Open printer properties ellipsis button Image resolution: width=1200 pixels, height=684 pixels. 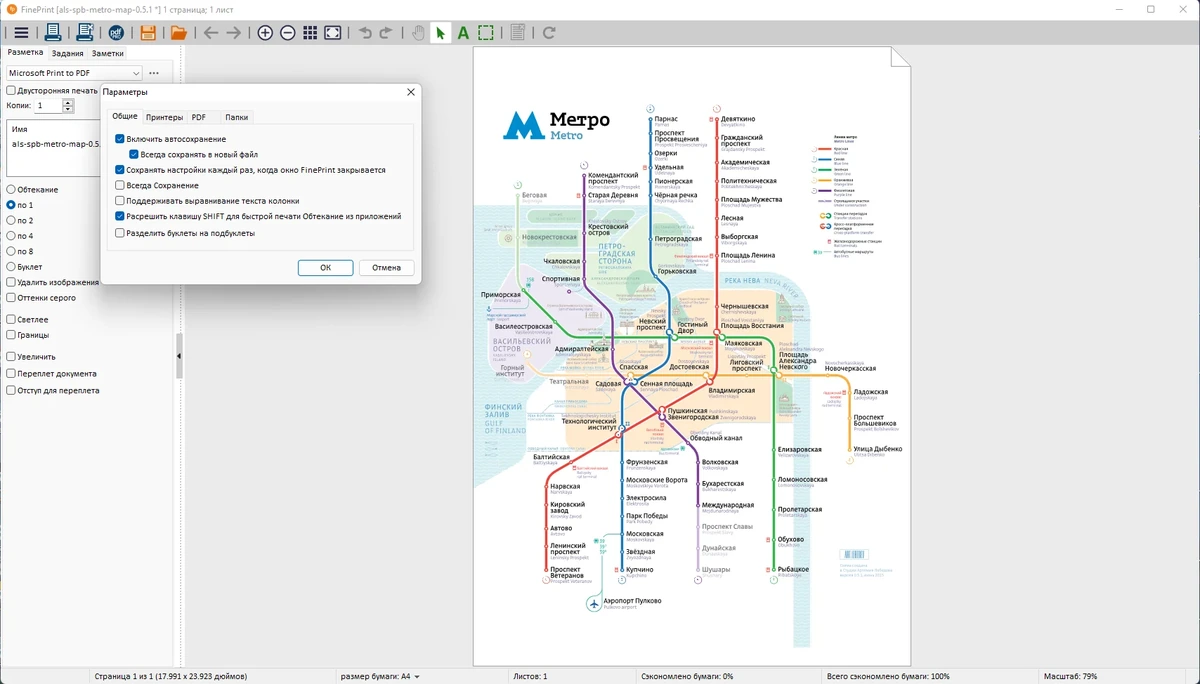click(x=154, y=73)
